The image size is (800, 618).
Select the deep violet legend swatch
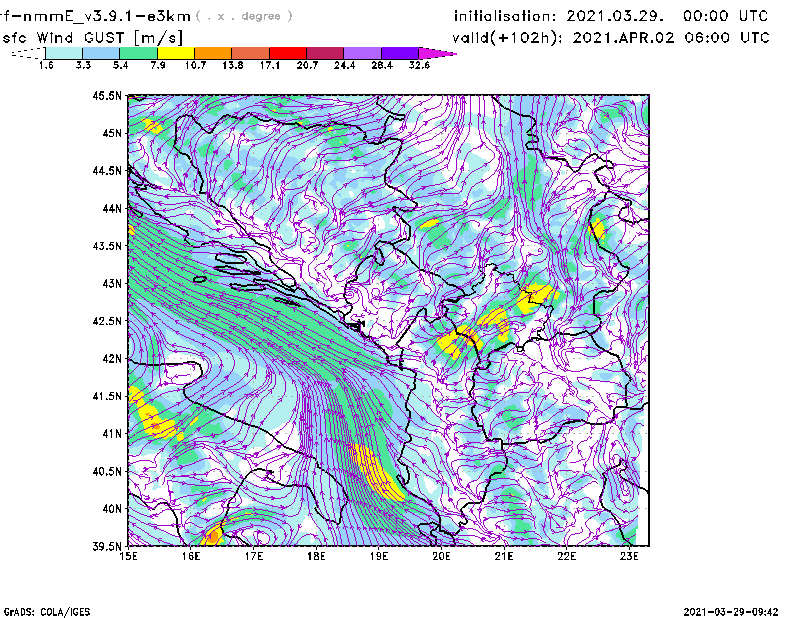click(x=400, y=53)
